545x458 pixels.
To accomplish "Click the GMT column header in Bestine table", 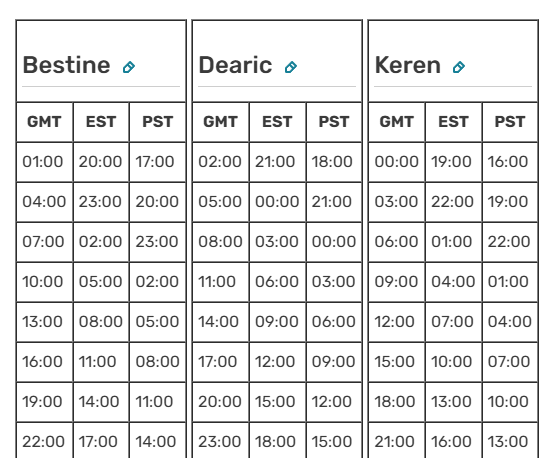I will [44, 122].
